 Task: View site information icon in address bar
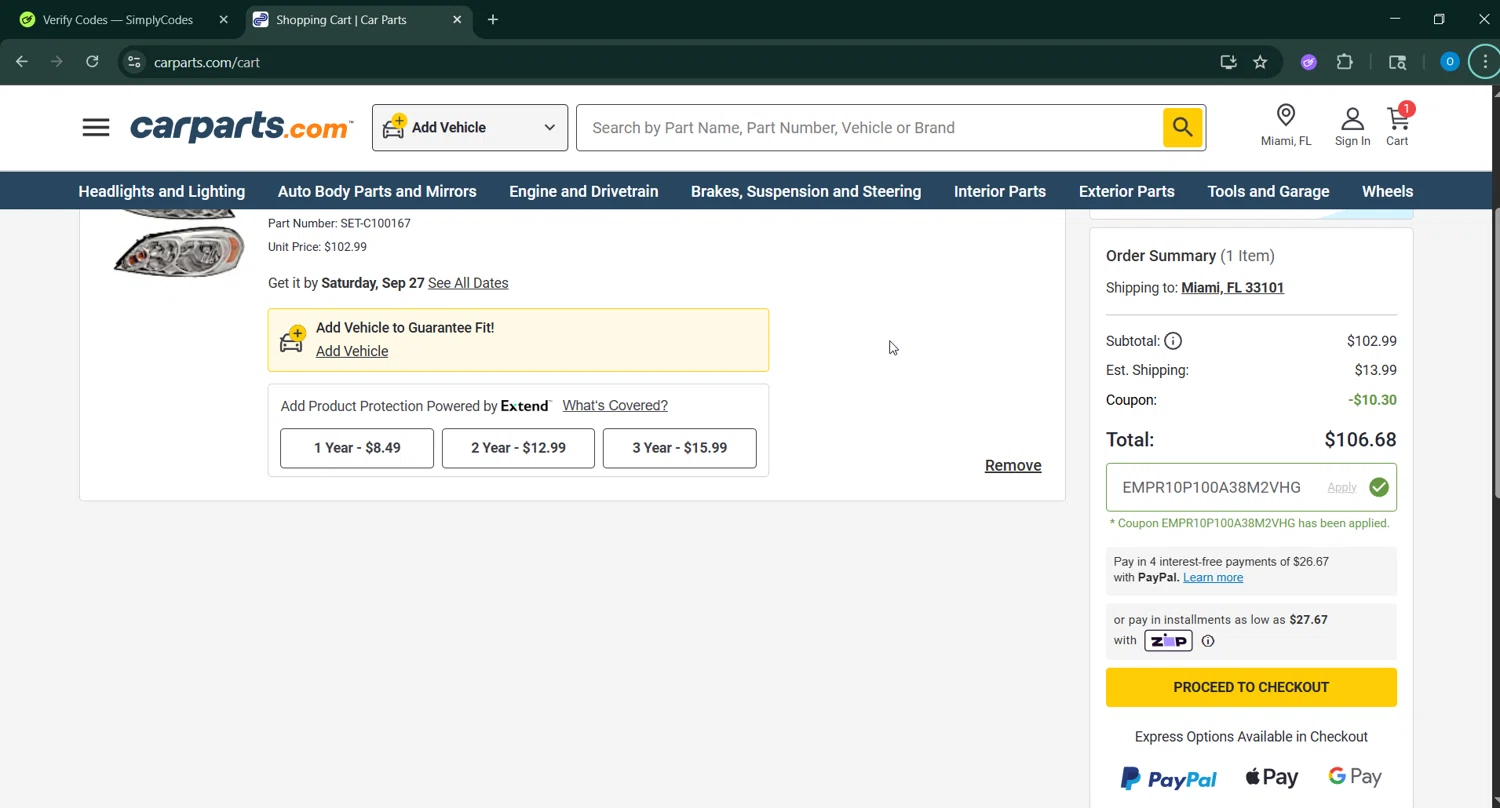click(134, 62)
